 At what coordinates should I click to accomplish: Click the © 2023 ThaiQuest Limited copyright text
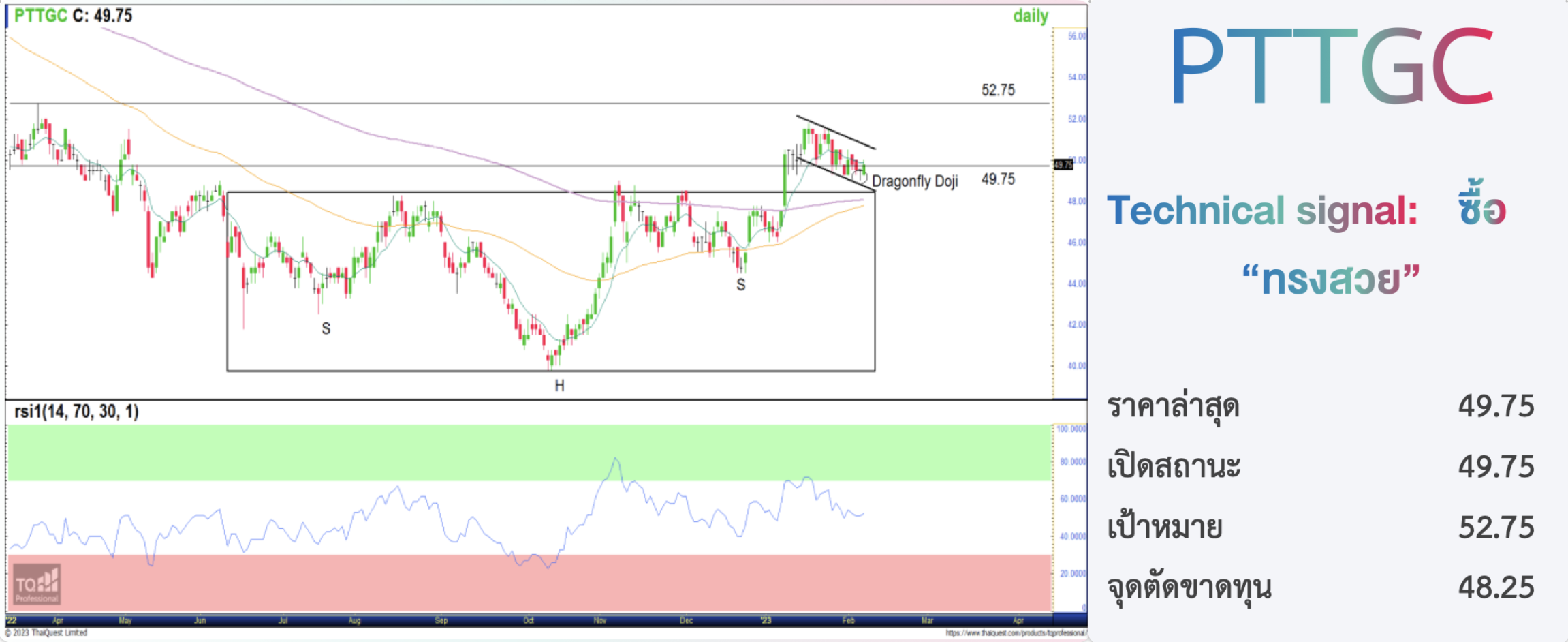(46, 633)
